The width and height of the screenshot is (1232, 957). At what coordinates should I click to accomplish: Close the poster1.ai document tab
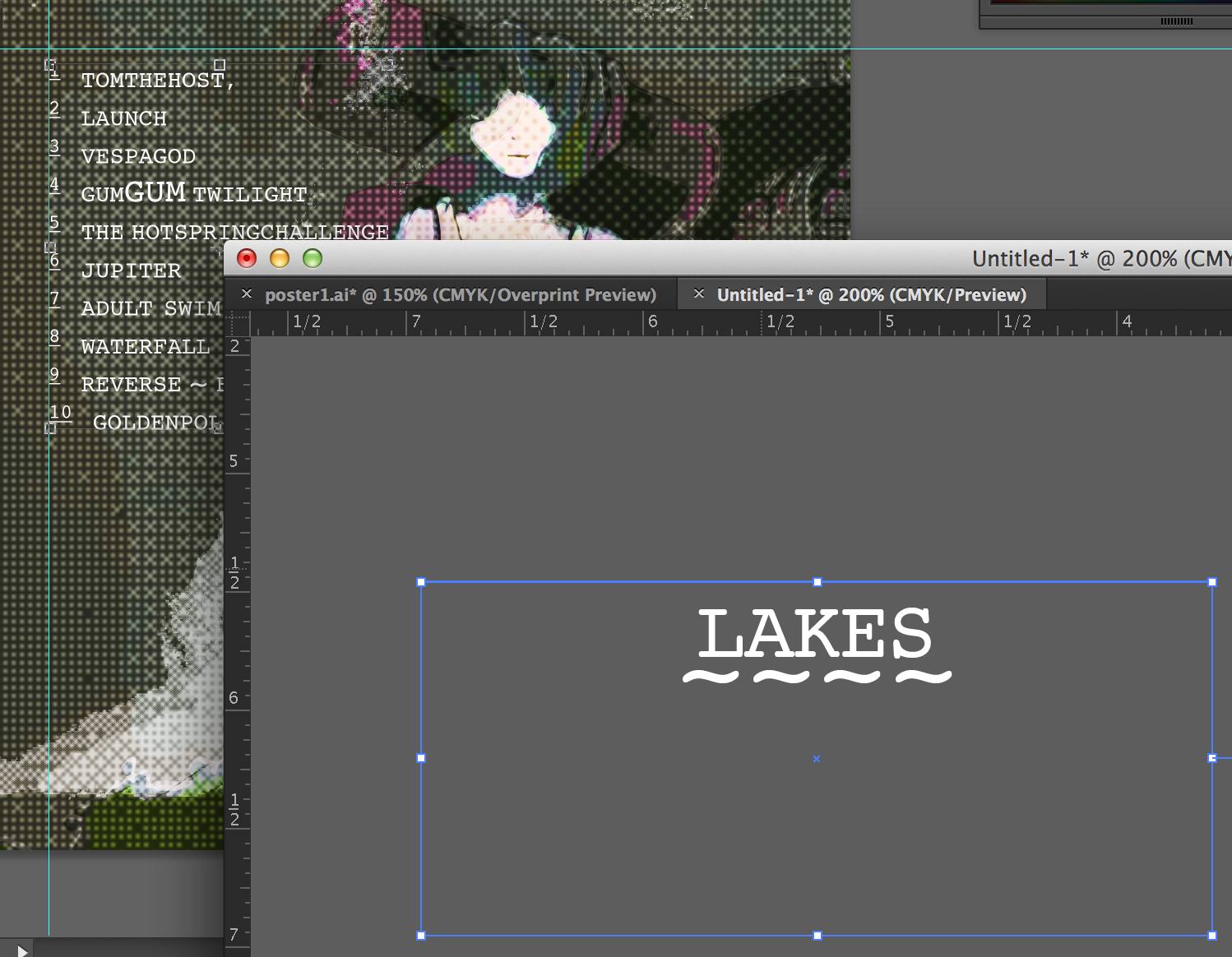247,294
